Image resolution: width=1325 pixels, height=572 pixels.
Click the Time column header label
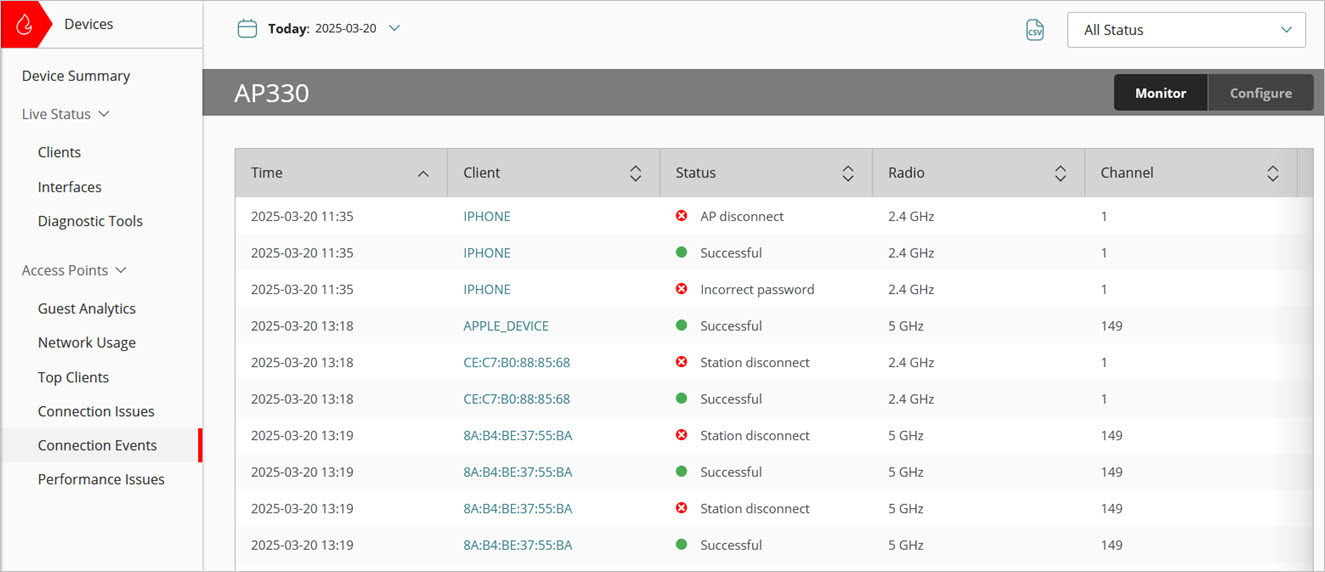[267, 173]
